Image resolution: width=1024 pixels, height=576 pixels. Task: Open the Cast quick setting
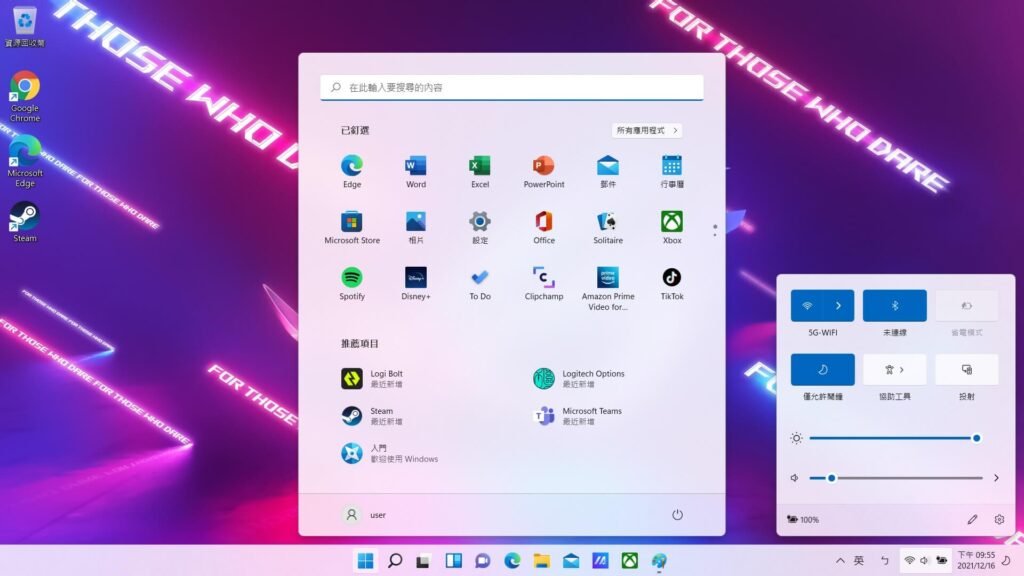pyautogui.click(x=967, y=370)
